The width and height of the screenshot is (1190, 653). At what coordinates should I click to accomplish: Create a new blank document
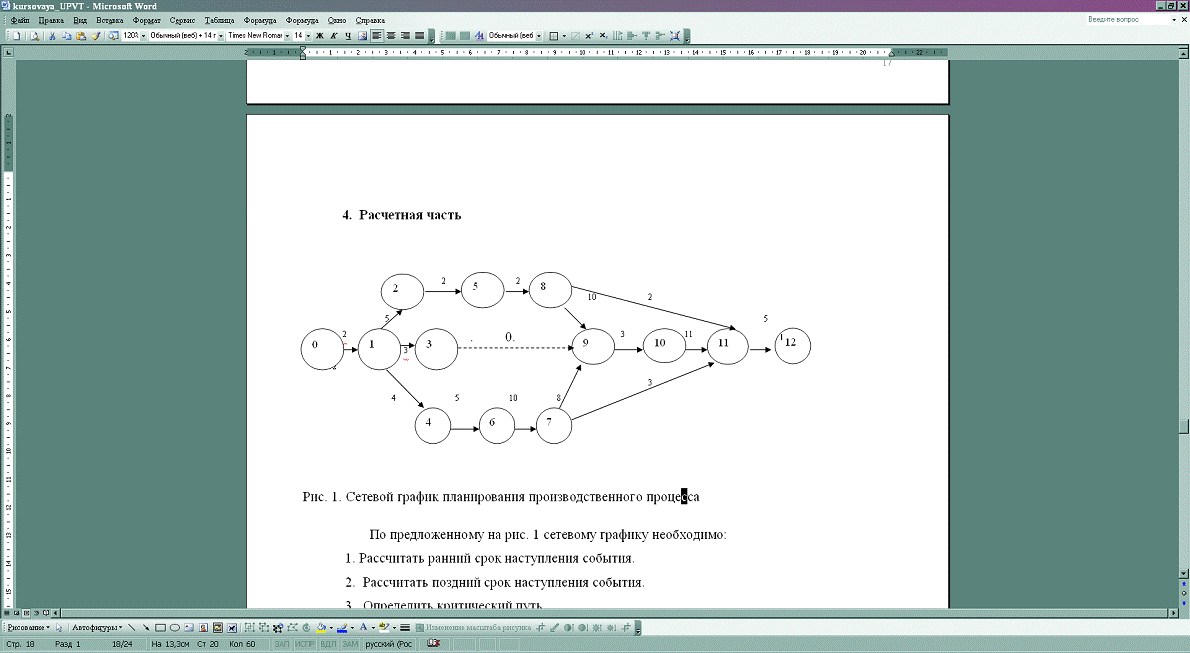17,36
